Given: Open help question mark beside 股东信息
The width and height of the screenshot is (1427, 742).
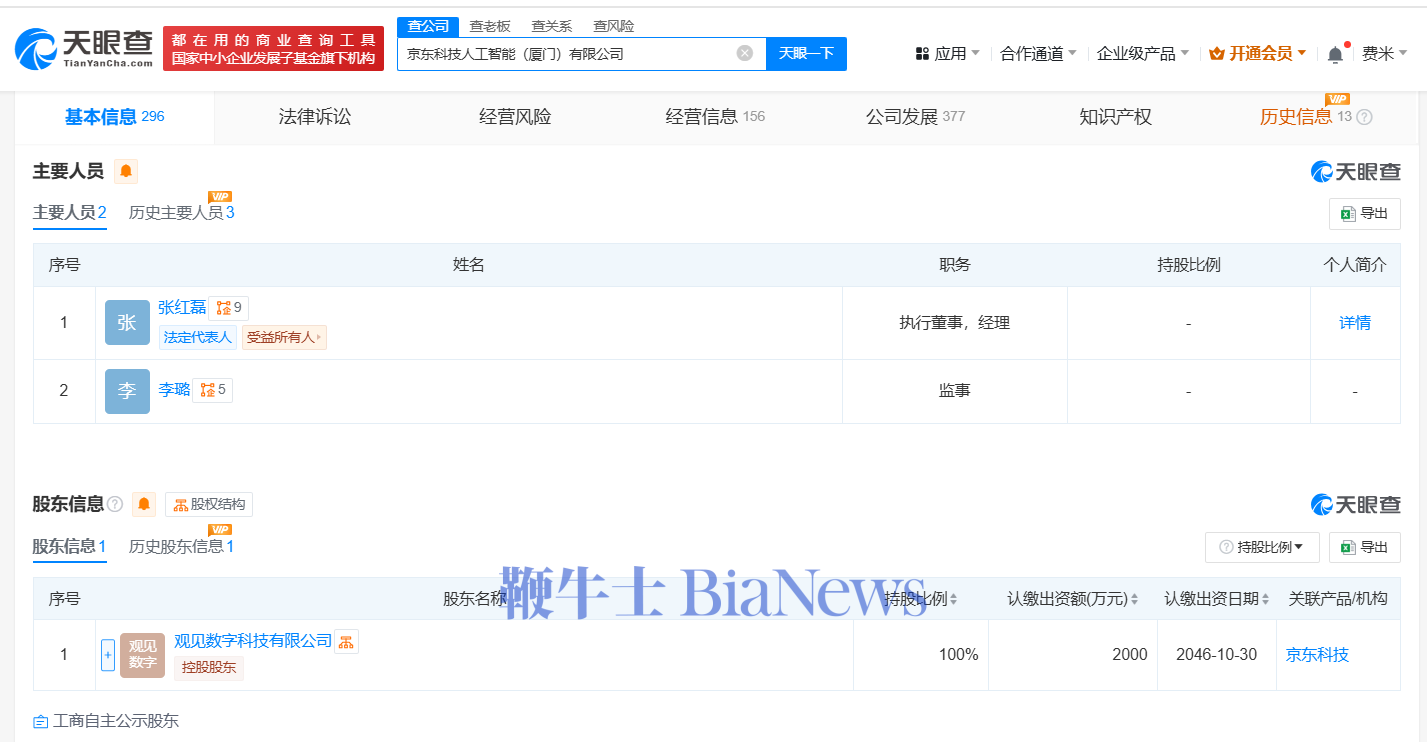Looking at the screenshot, I should click(x=115, y=504).
